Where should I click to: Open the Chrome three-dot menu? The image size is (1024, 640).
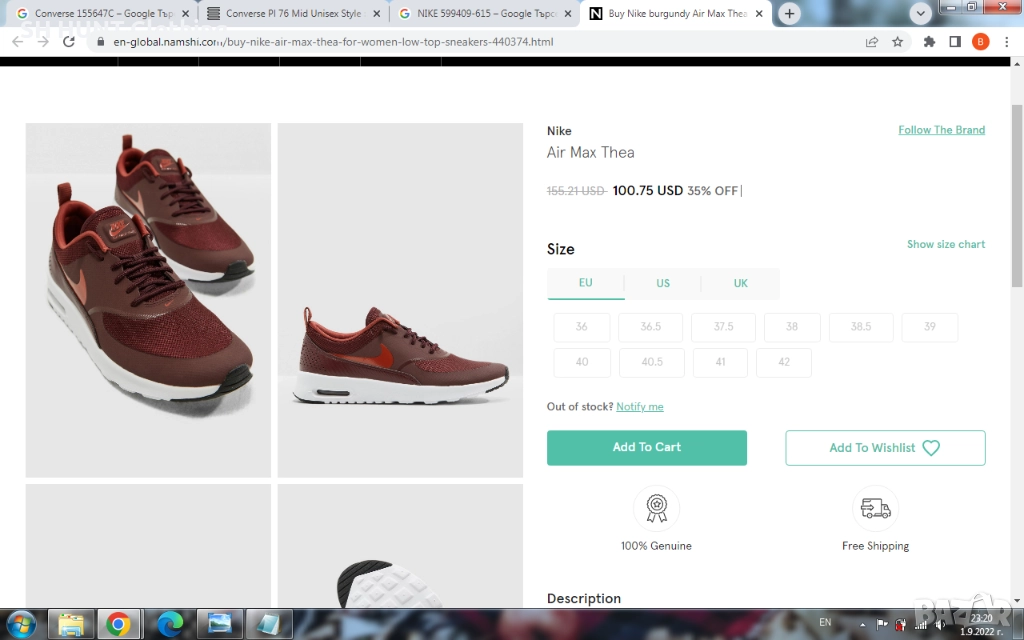[1006, 42]
